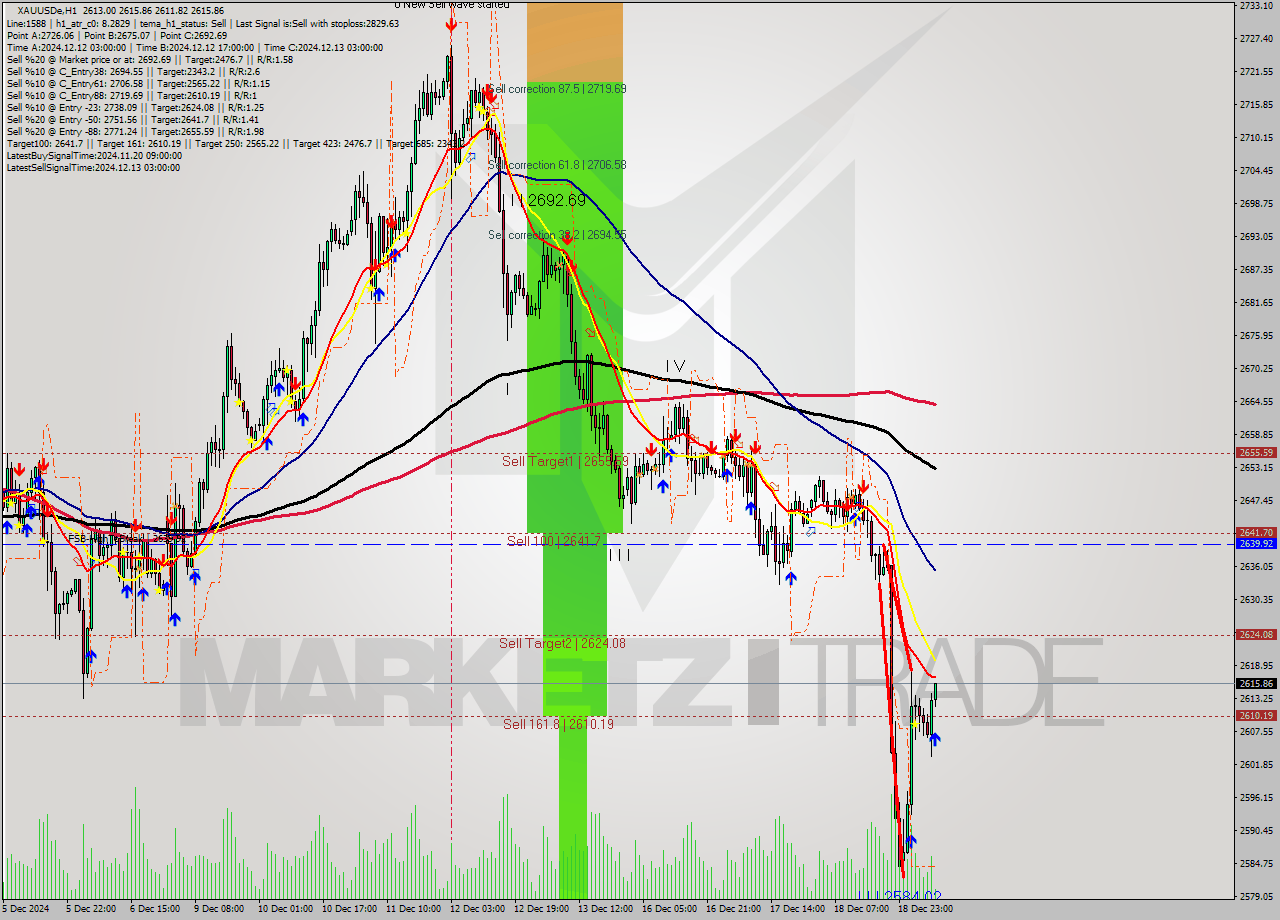This screenshot has height=920, width=1280.
Task: Click the 'Point A:2726.06' info line
Action: [117, 35]
